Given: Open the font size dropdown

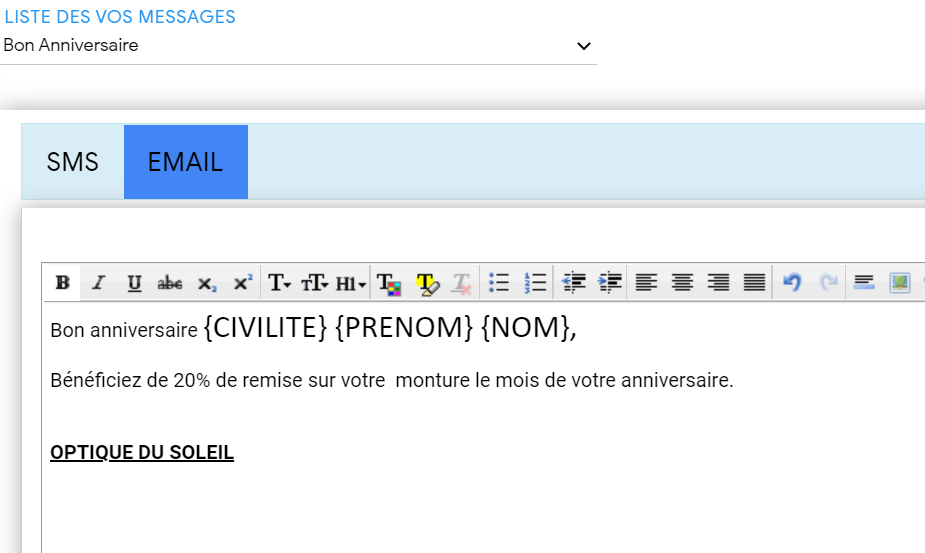Looking at the screenshot, I should (314, 283).
